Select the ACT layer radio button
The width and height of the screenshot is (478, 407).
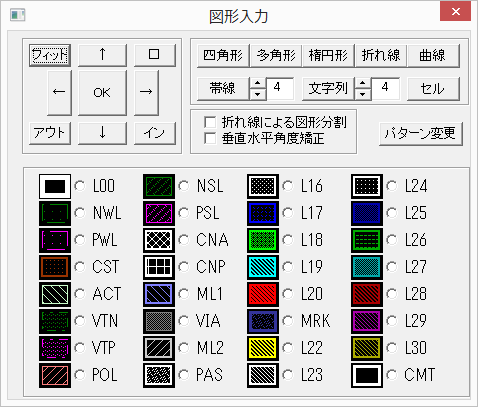tap(80, 294)
